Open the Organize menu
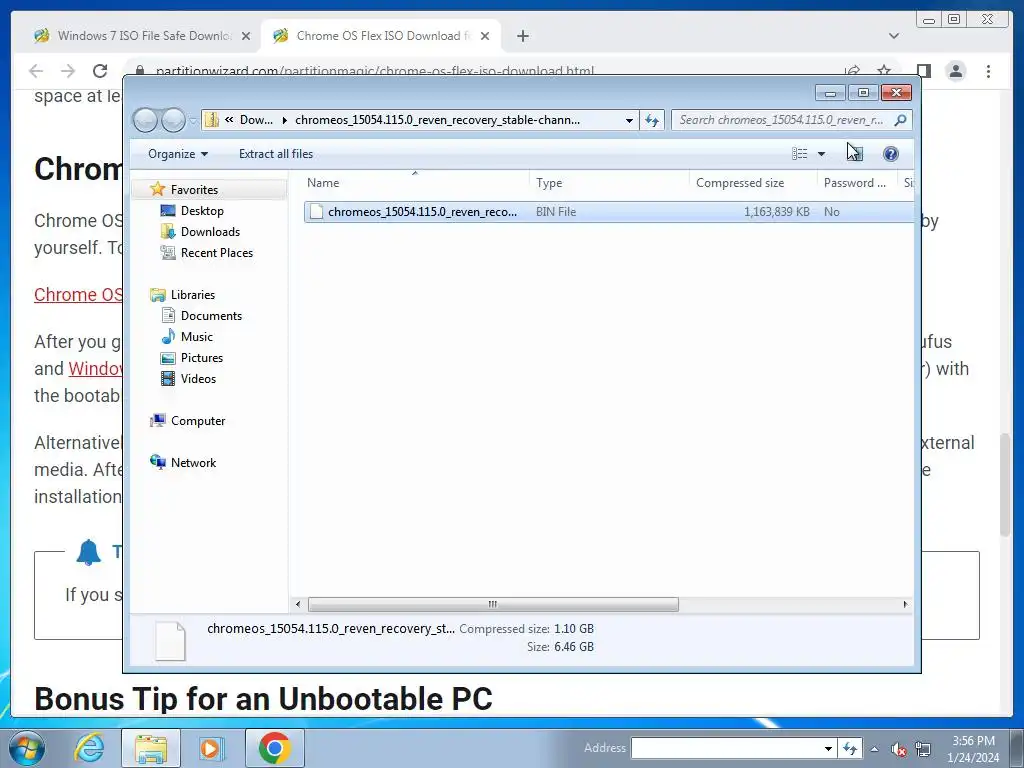Viewport: 1024px width, 768px height. (x=178, y=153)
